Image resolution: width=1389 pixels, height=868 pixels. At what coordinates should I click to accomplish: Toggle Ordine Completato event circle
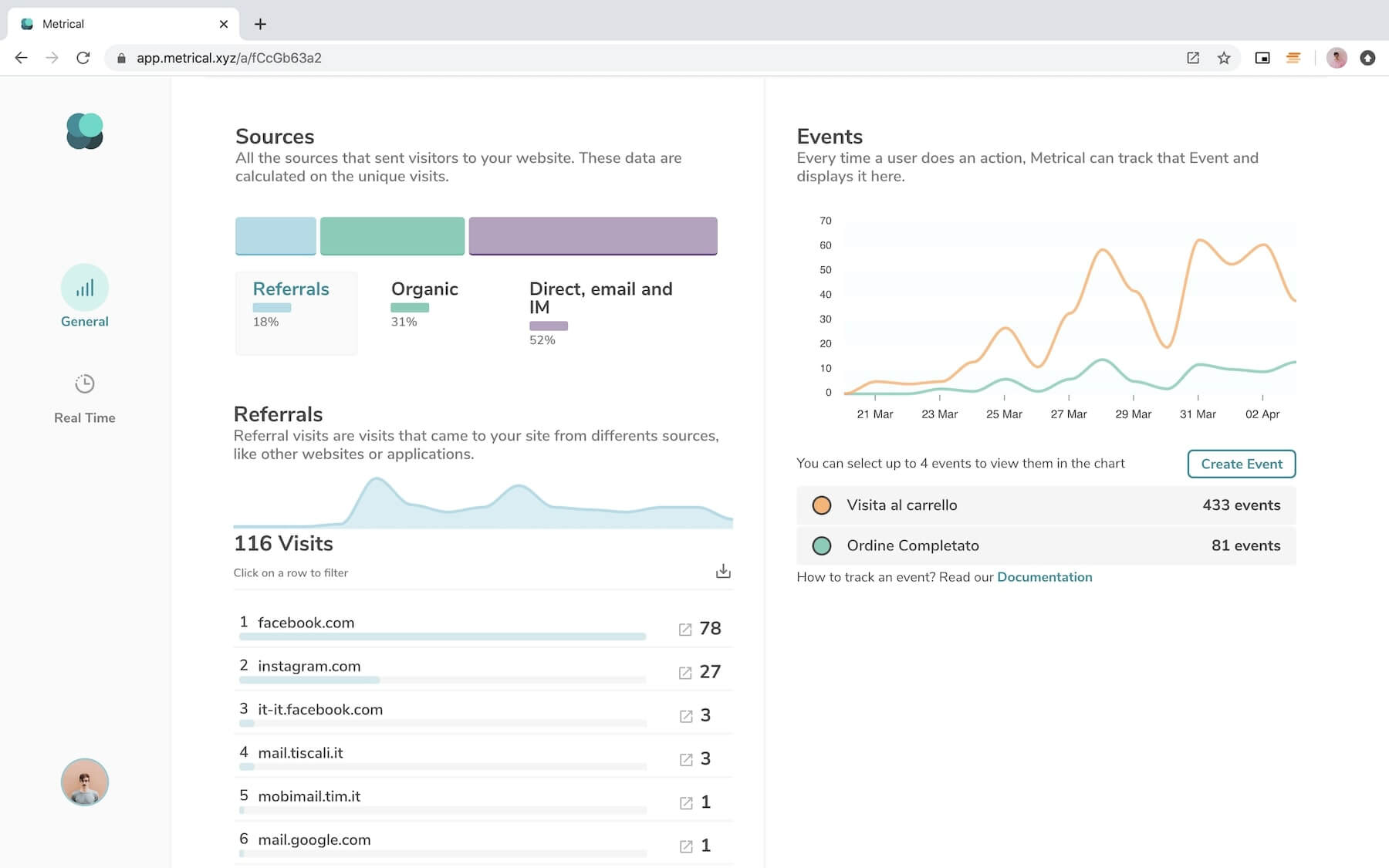[x=822, y=546]
